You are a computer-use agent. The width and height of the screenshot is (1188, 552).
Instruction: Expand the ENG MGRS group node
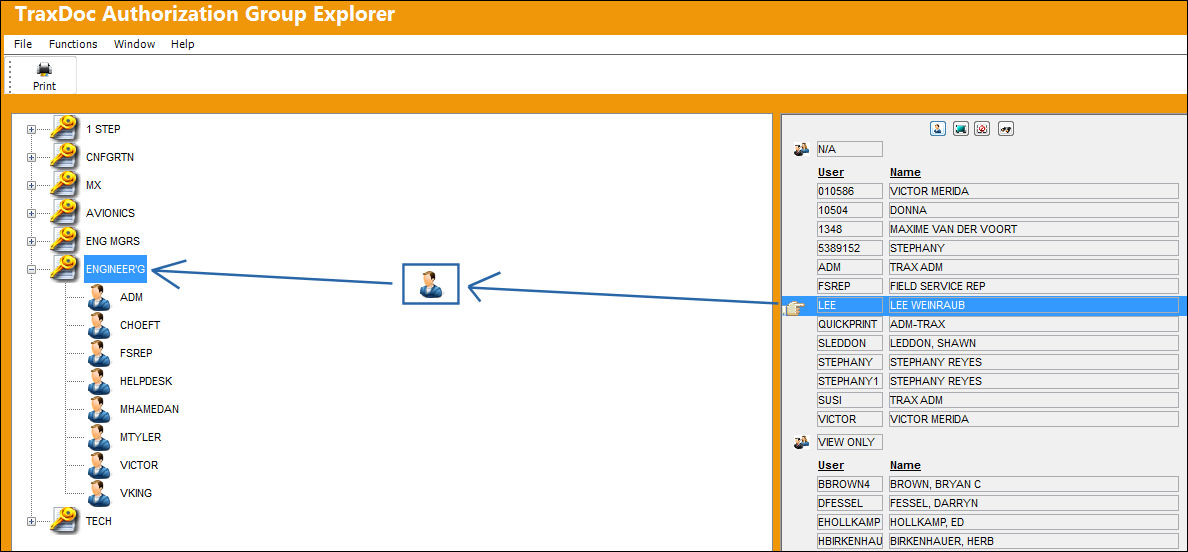31,242
